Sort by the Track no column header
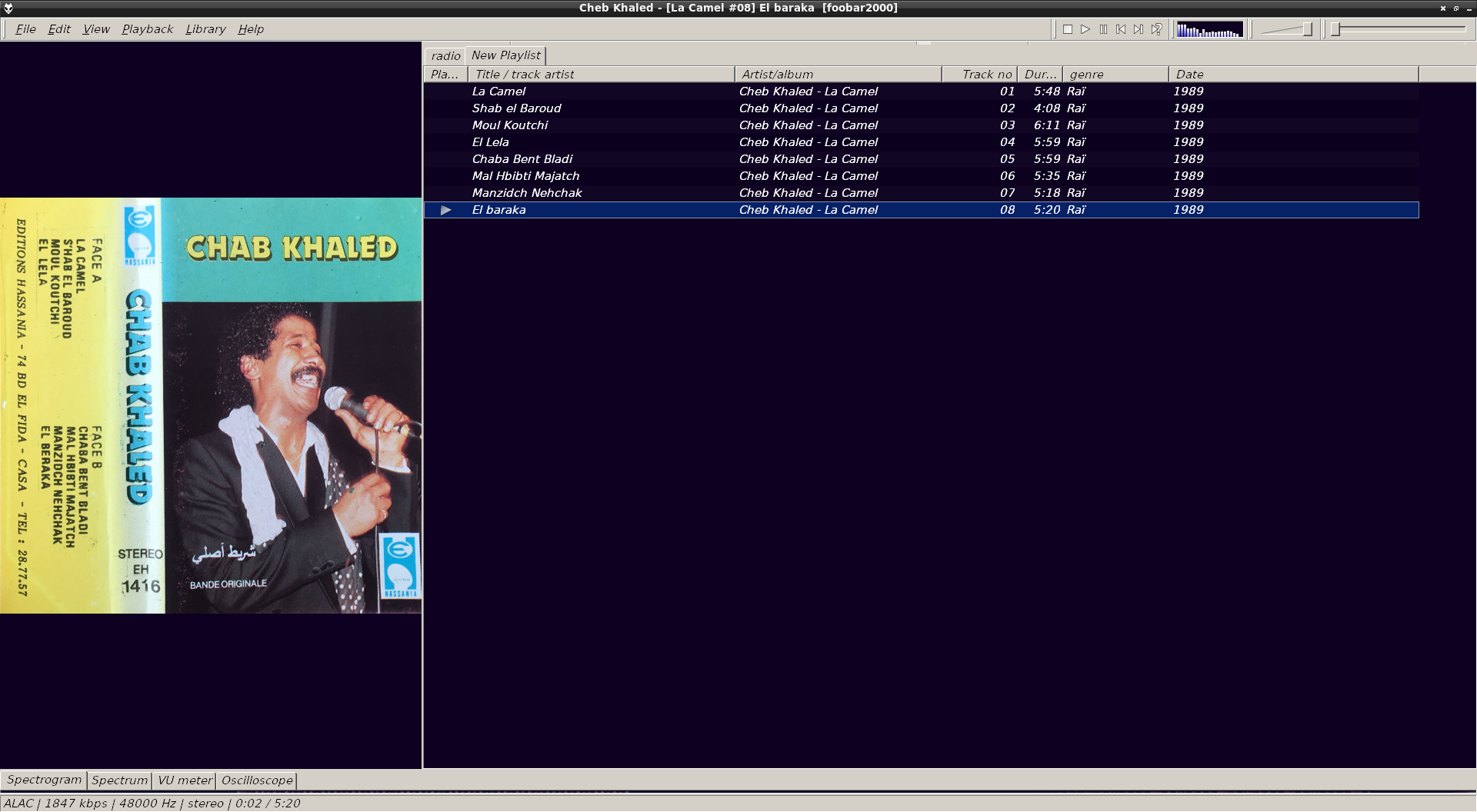 click(979, 75)
